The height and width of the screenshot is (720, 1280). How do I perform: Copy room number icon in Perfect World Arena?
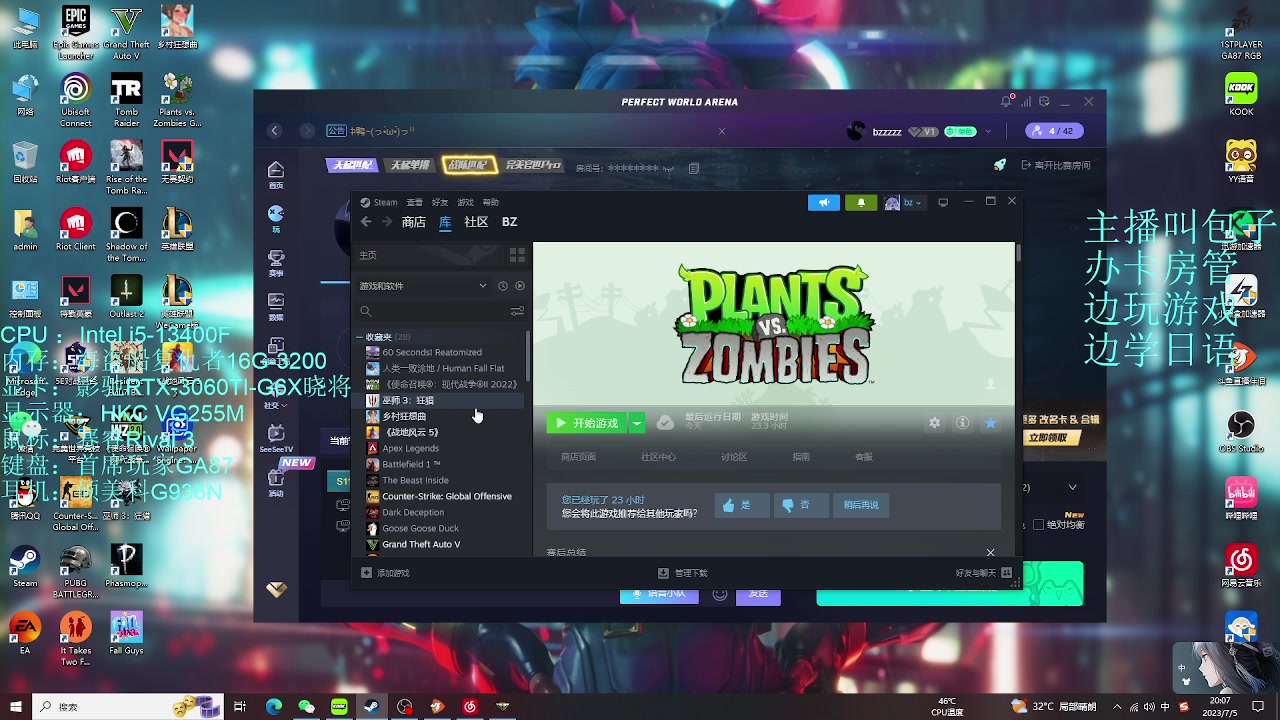click(693, 168)
